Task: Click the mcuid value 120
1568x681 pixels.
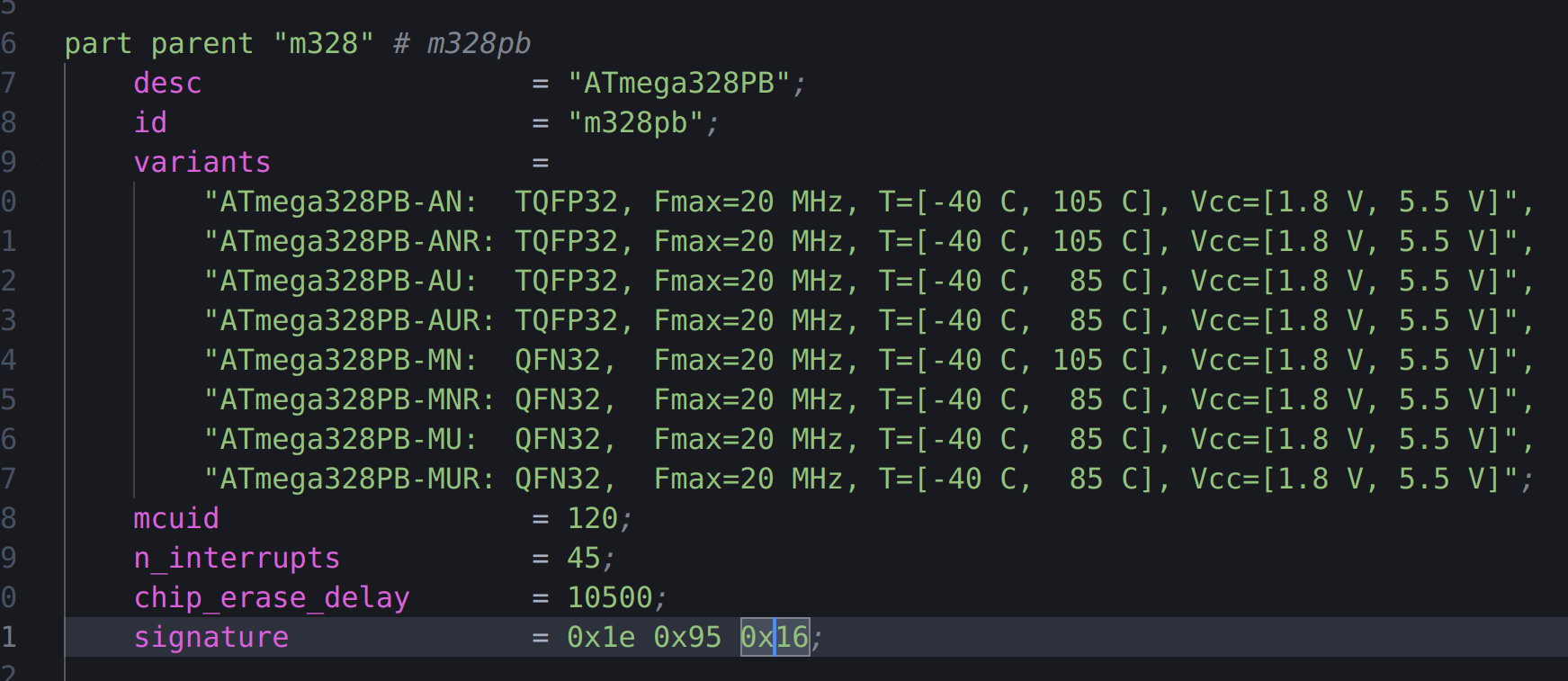Action: [x=592, y=518]
